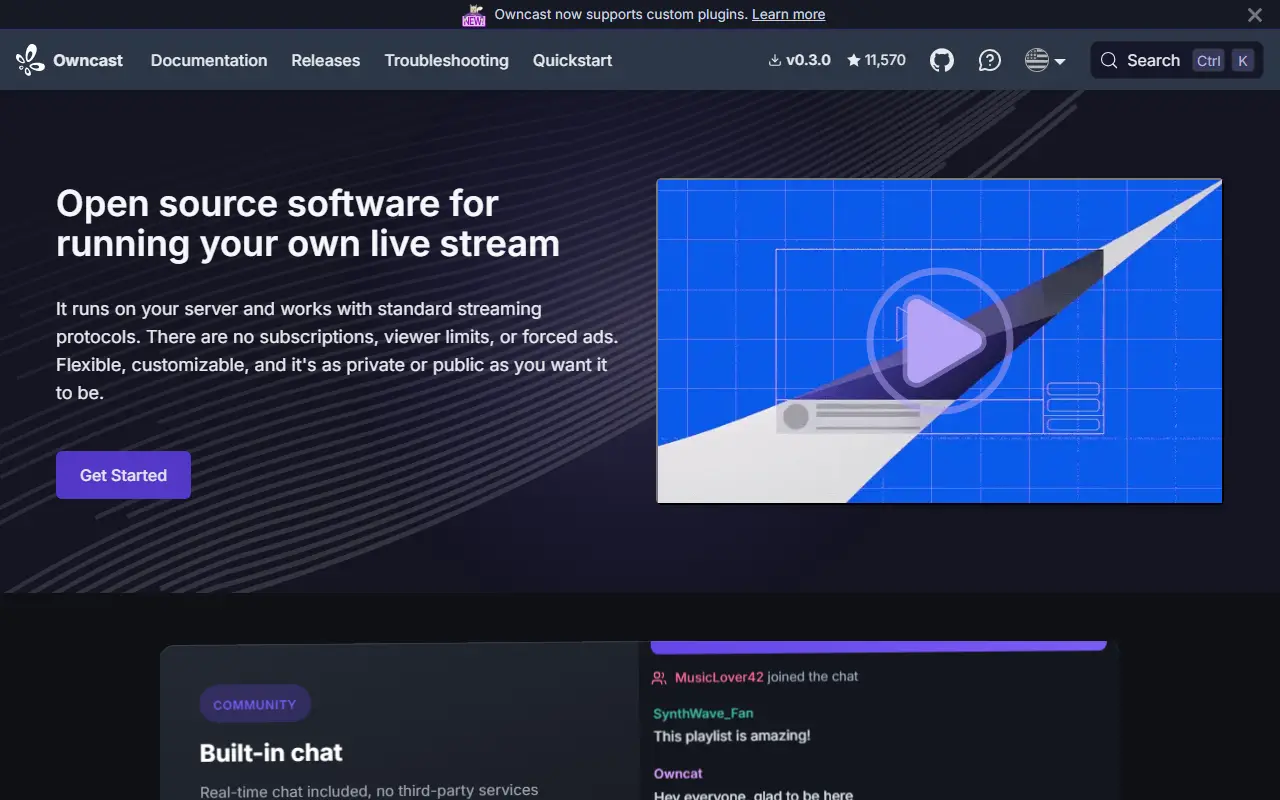Click the user-joined icon beside MusicLover42
The width and height of the screenshot is (1280, 800).
659,677
